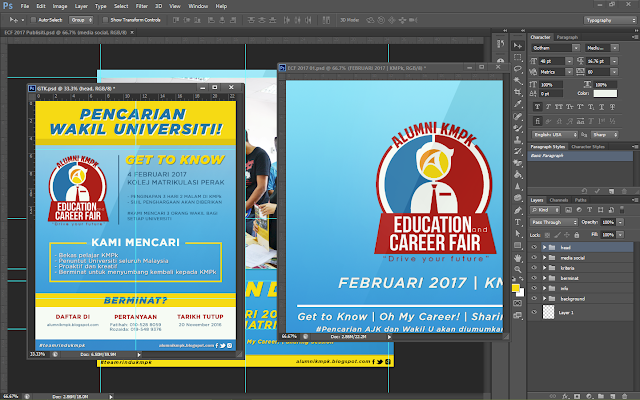Hide the background layer group
The width and height of the screenshot is (640, 400).
[x=534, y=298]
